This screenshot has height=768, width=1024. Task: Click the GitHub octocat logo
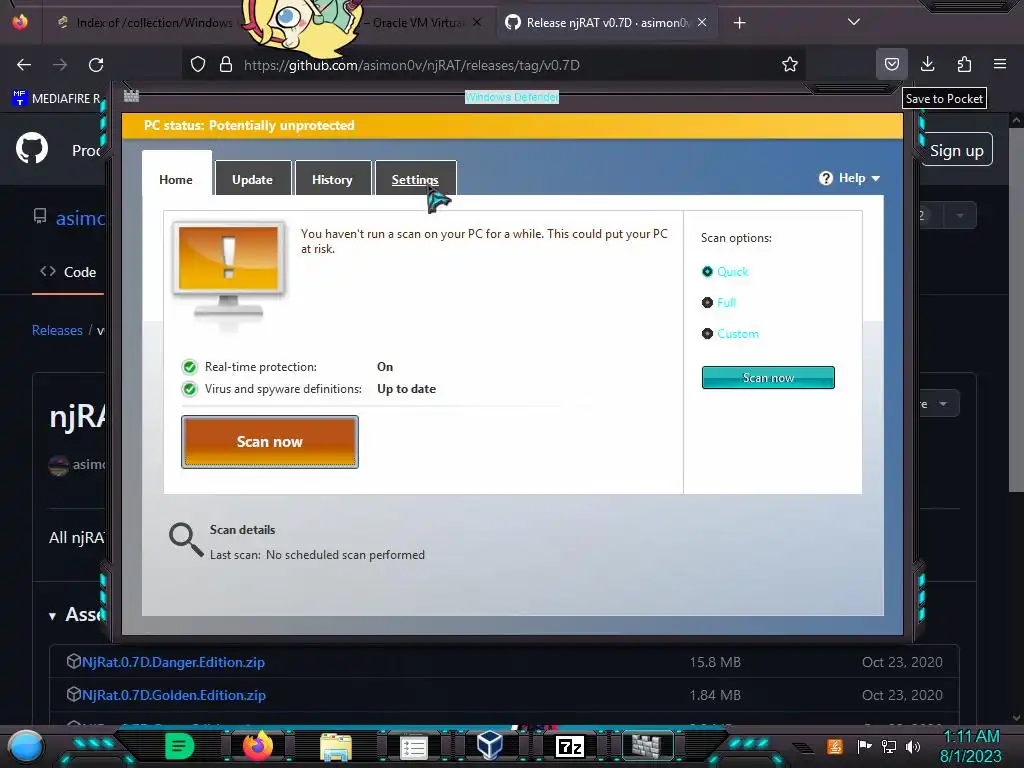pyautogui.click(x=32, y=148)
